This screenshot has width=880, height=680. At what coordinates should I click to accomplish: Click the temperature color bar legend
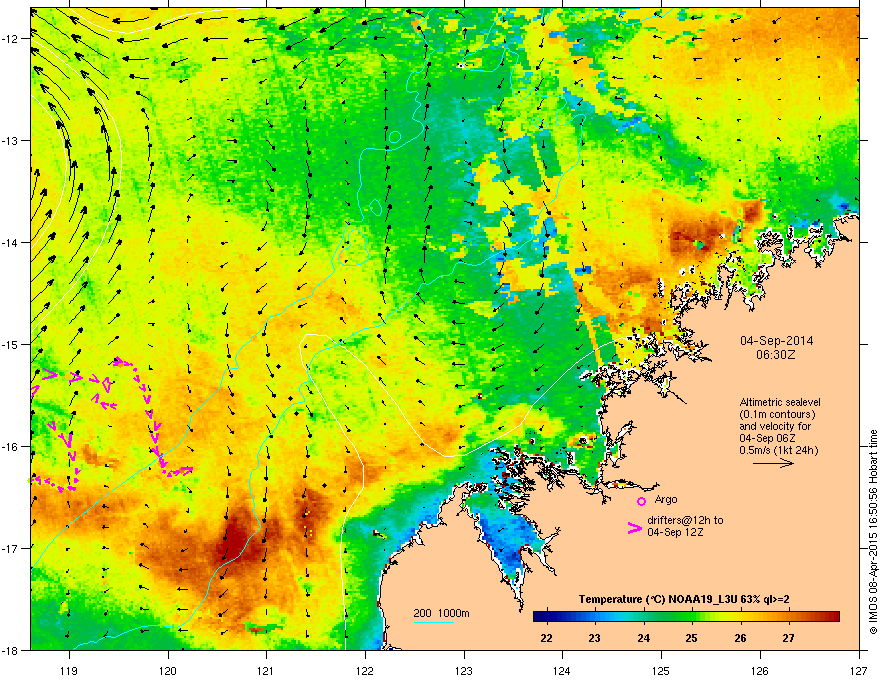686,617
